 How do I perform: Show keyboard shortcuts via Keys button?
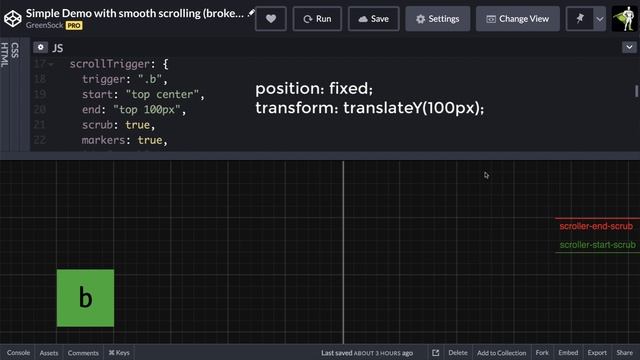tap(119, 353)
